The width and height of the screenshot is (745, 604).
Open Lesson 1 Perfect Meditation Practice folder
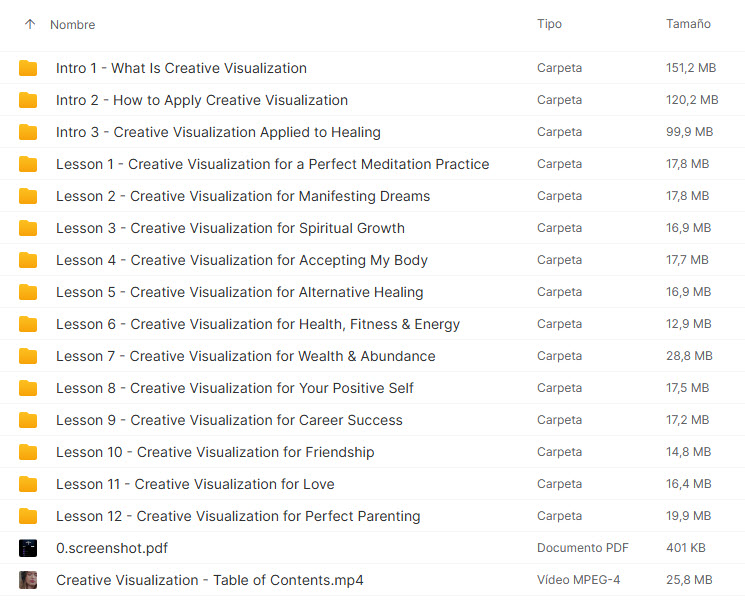(272, 164)
